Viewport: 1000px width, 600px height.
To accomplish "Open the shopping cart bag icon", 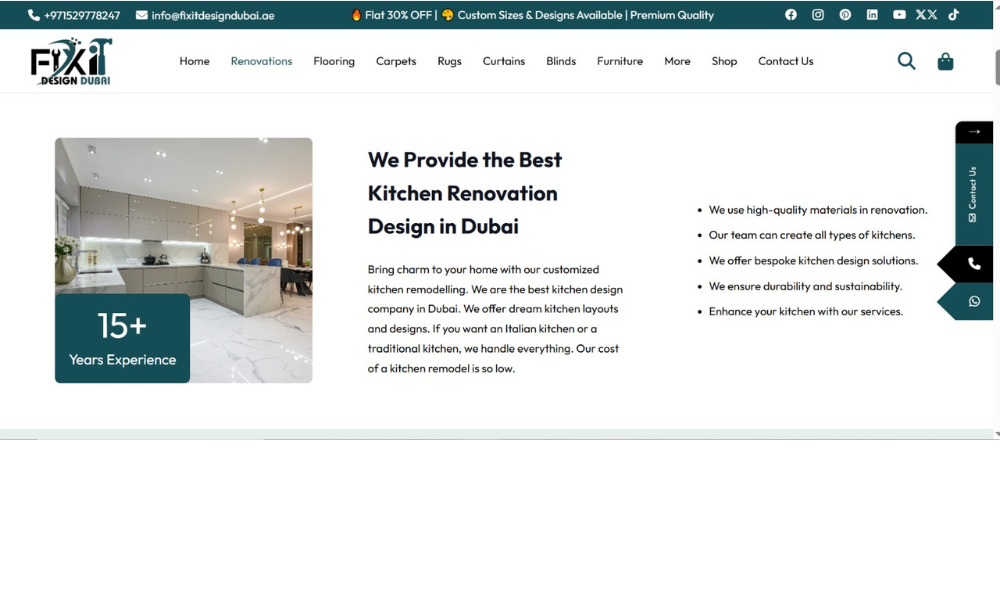I will [945, 61].
